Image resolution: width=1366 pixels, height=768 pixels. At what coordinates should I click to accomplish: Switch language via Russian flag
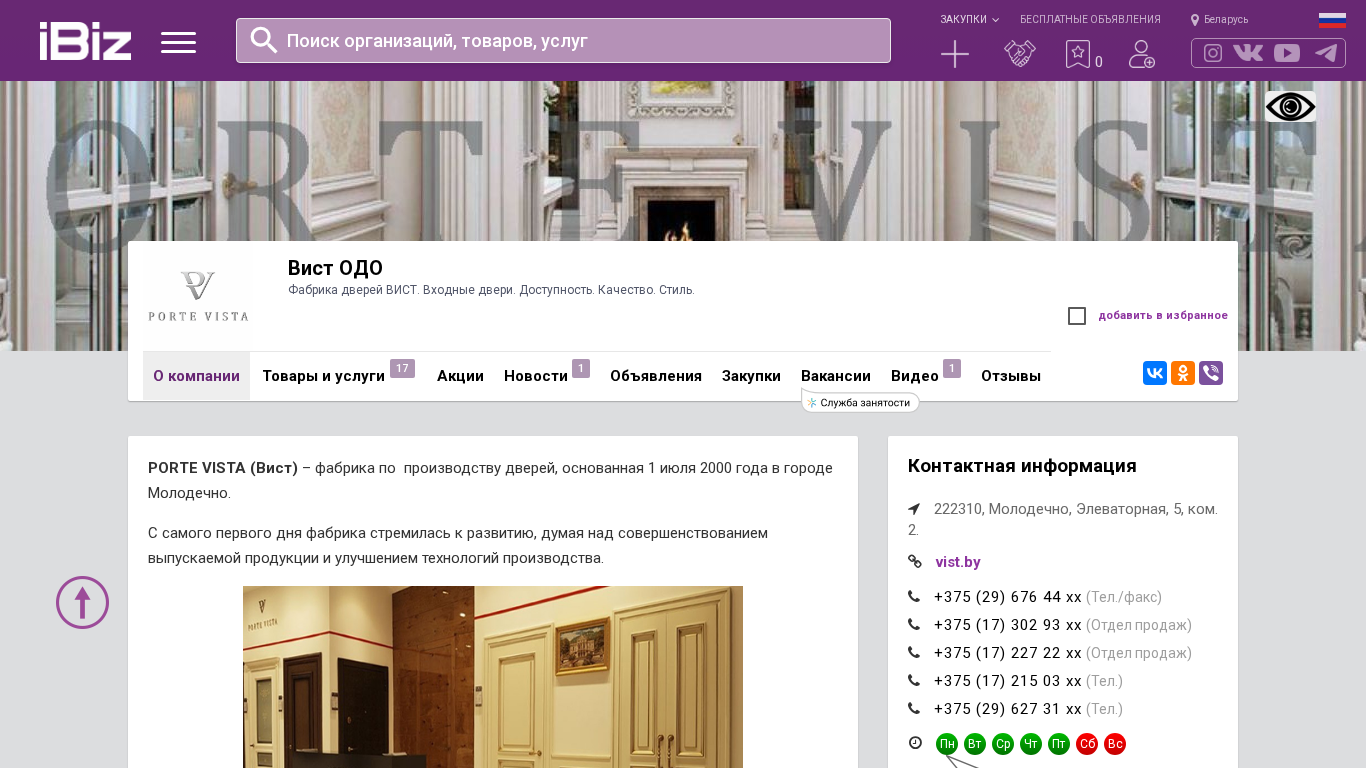pyautogui.click(x=1332, y=20)
